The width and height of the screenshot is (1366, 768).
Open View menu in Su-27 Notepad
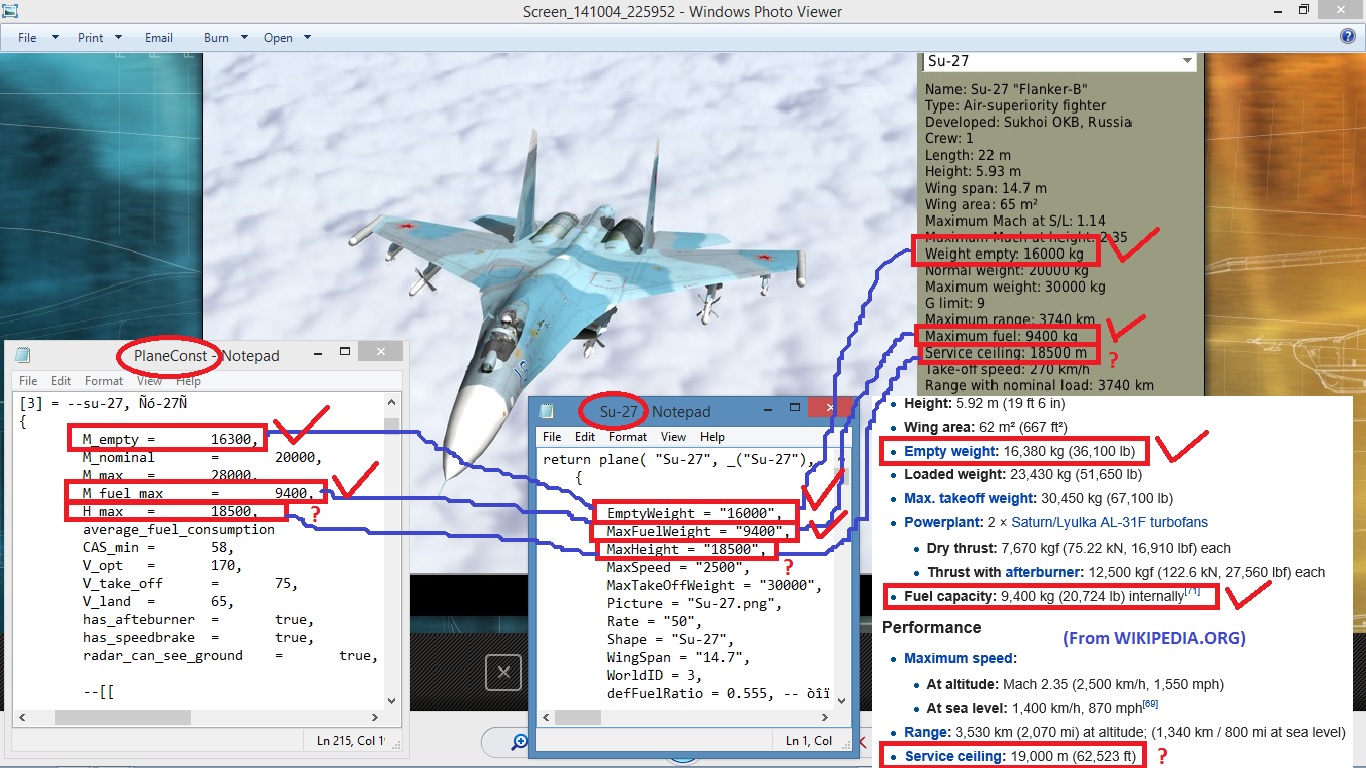point(673,436)
